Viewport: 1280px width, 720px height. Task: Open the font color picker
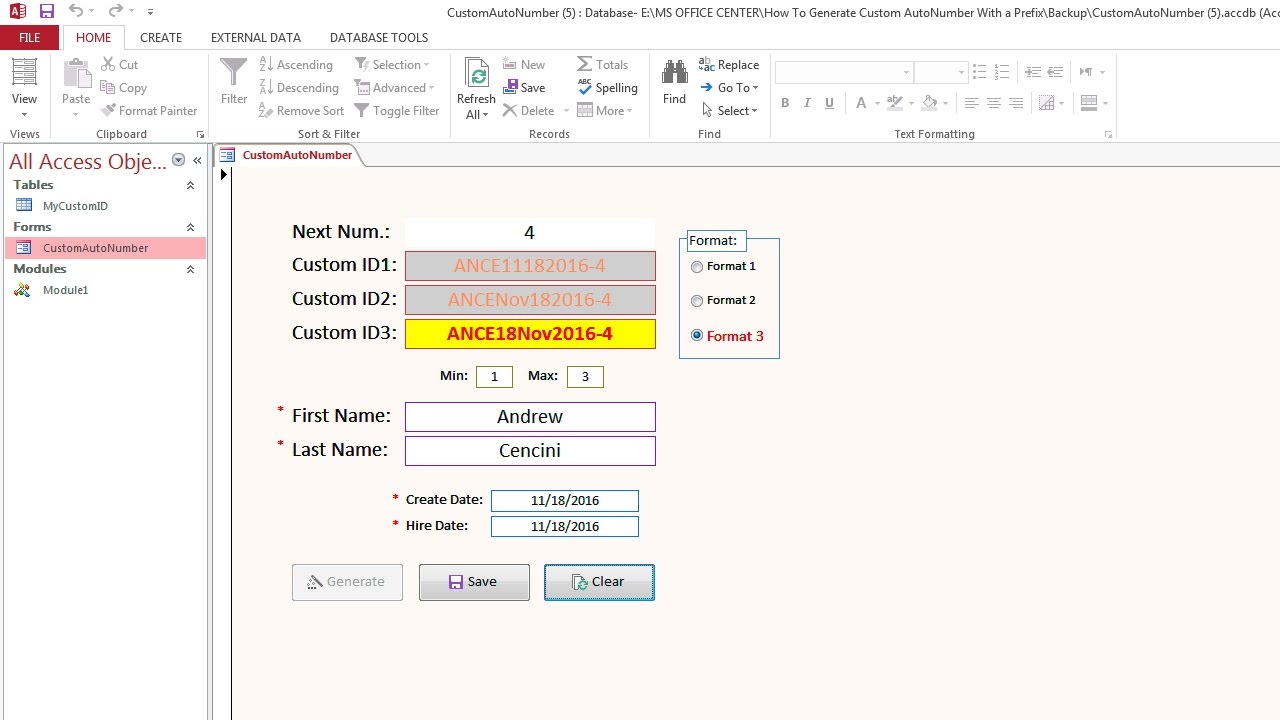[866, 103]
